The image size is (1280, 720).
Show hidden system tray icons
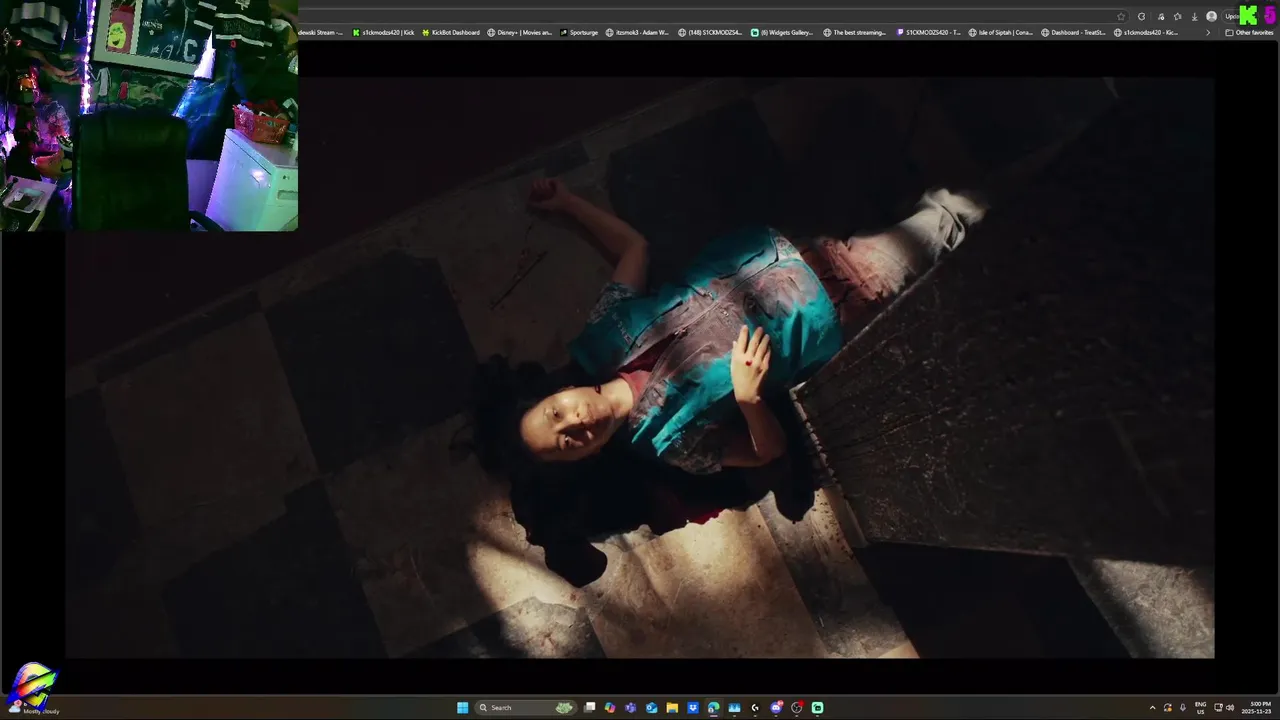tap(1153, 708)
